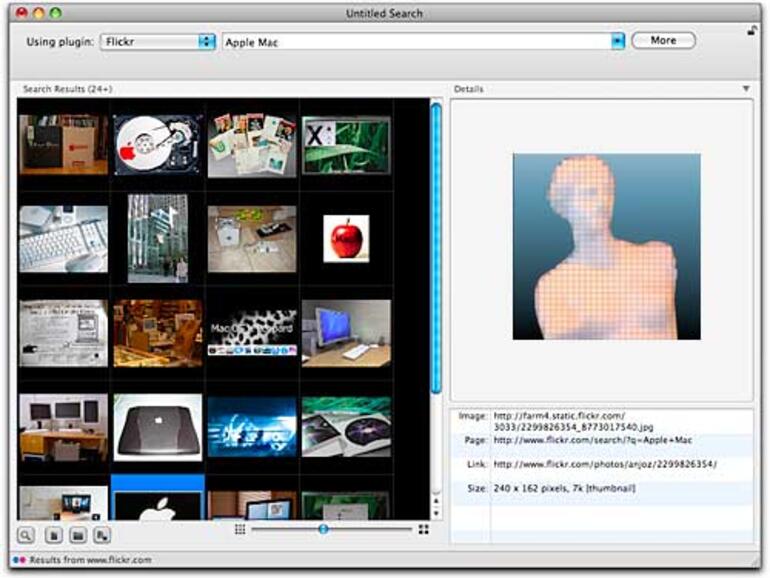Viewport: 770px width, 578px height.
Task: Select the red apple thumbnail
Action: pos(345,238)
